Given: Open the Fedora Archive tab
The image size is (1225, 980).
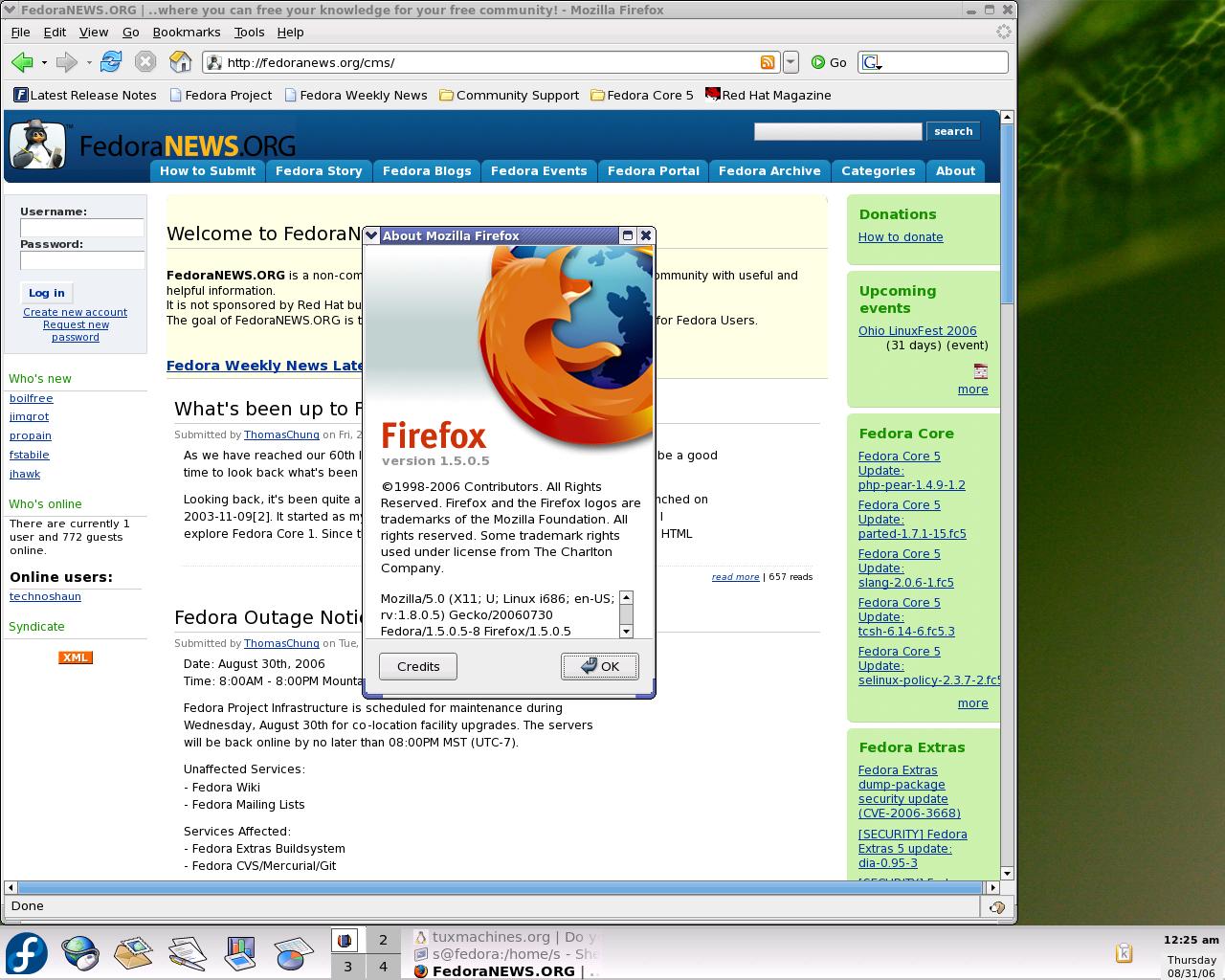Looking at the screenshot, I should (769, 171).
